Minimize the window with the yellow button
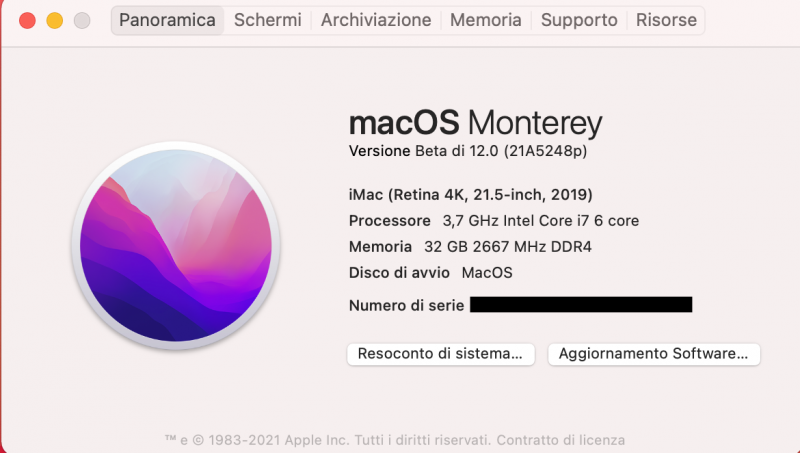Viewport: 800px width, 453px height. [x=54, y=20]
